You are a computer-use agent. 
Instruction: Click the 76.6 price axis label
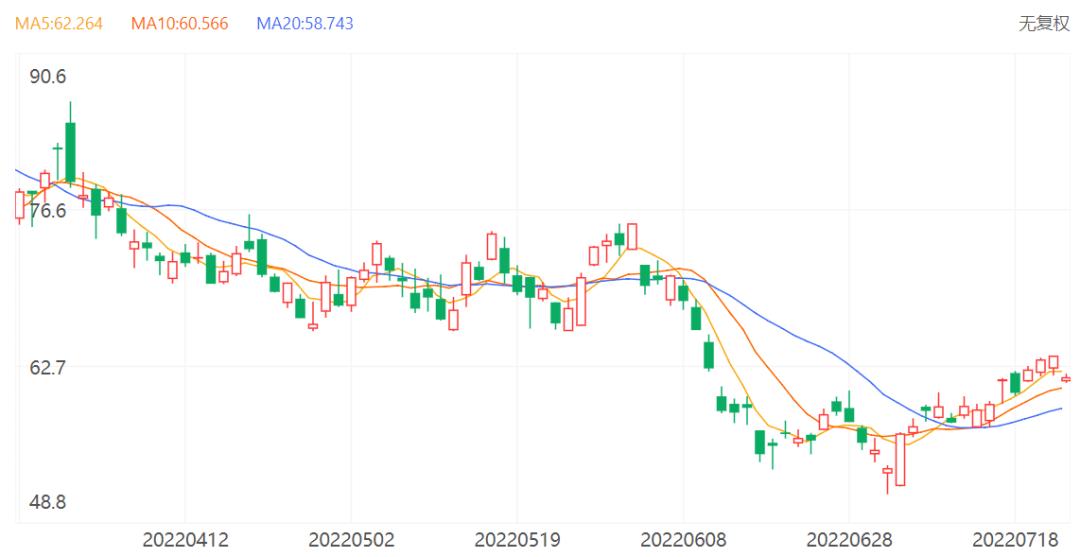point(48,210)
